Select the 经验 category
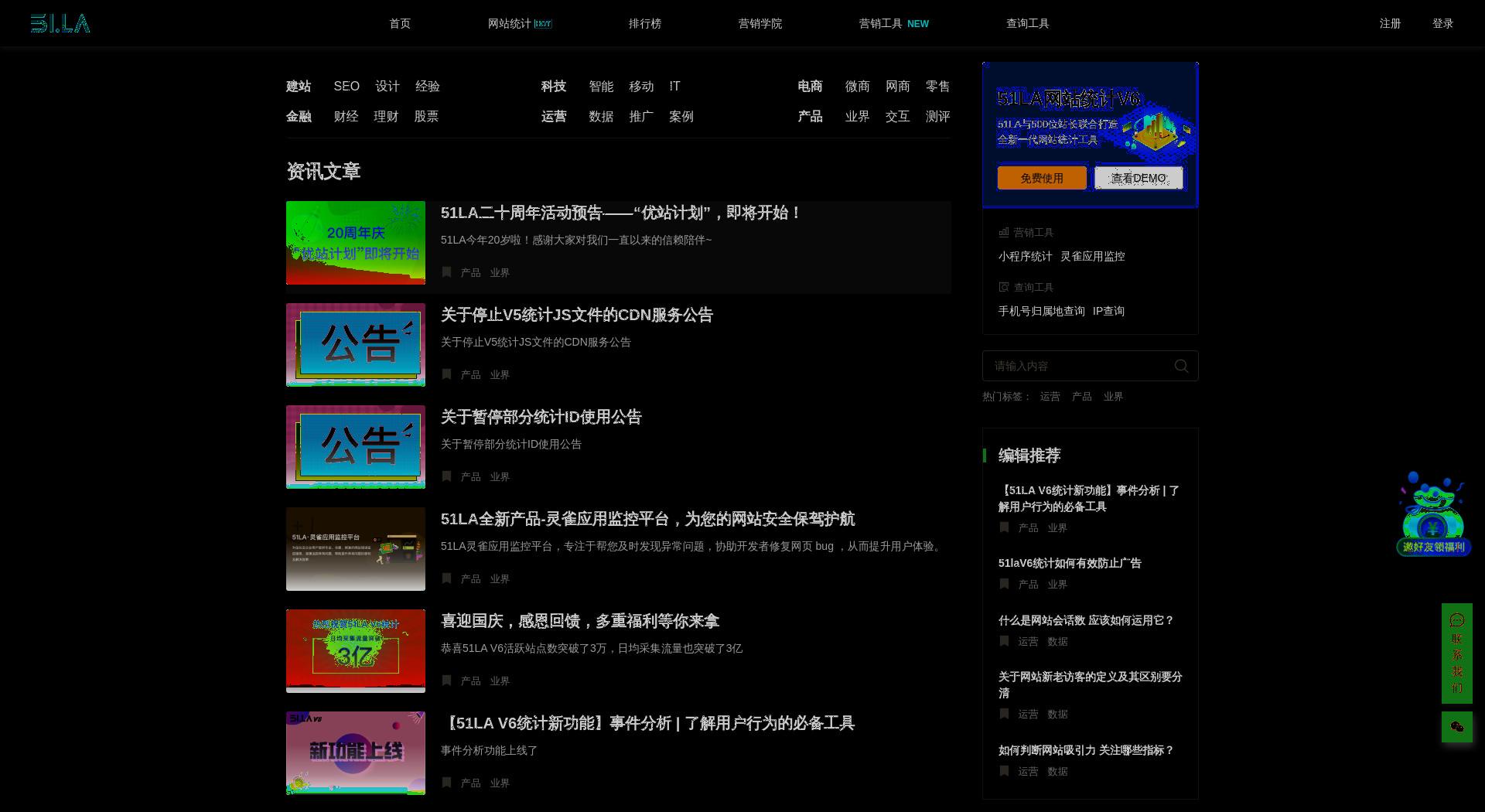This screenshot has height=812, width=1485. 428,86
